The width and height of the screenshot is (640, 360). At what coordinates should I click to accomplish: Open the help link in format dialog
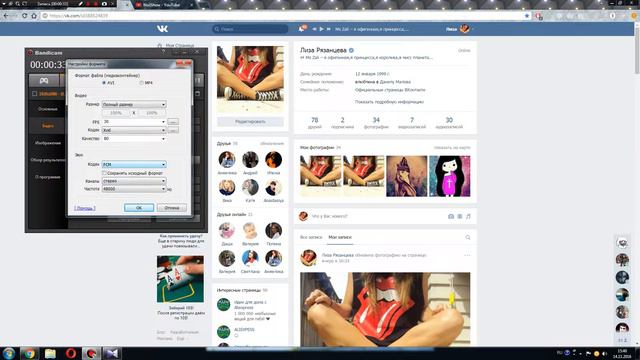point(84,208)
